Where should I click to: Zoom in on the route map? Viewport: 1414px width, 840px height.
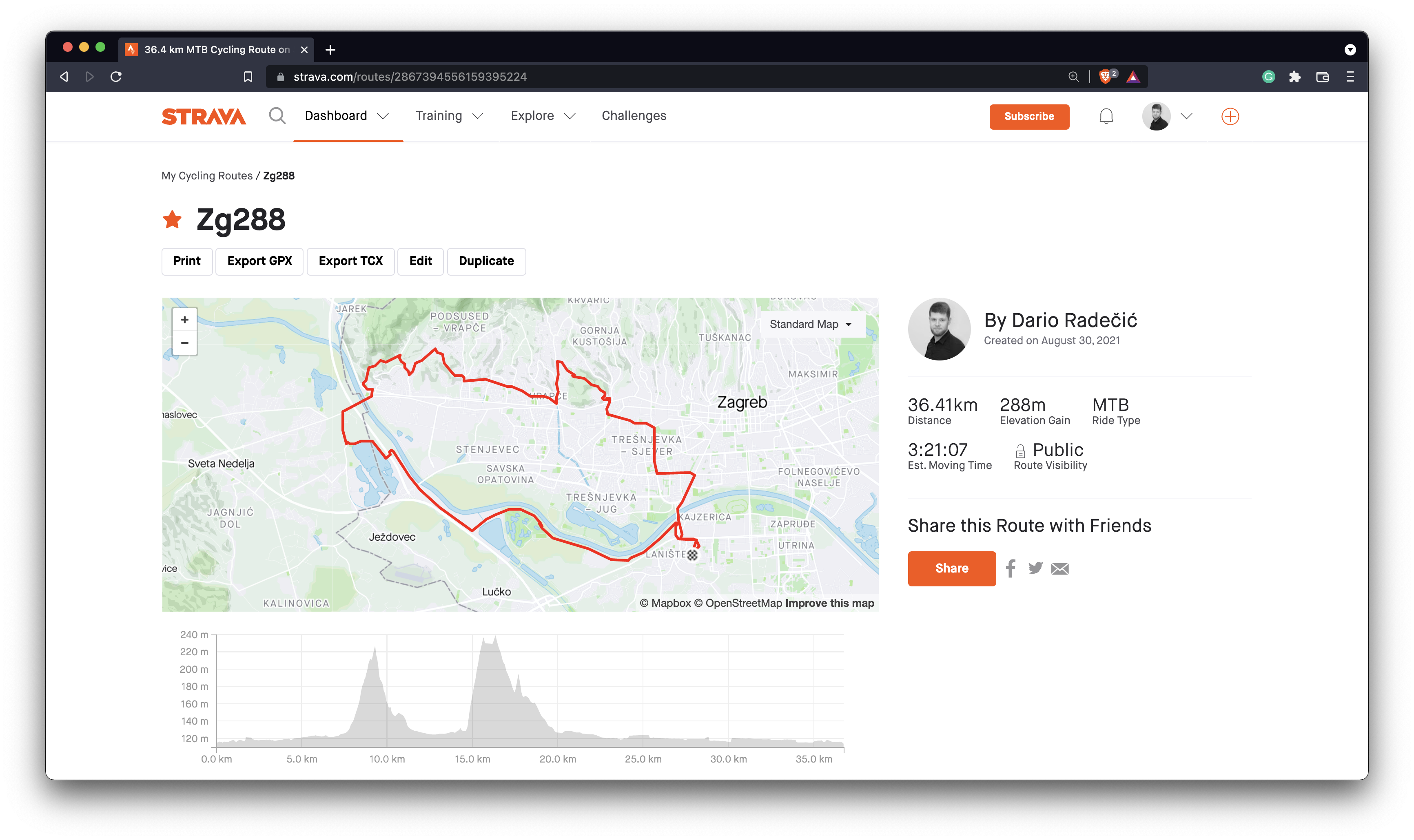185,319
